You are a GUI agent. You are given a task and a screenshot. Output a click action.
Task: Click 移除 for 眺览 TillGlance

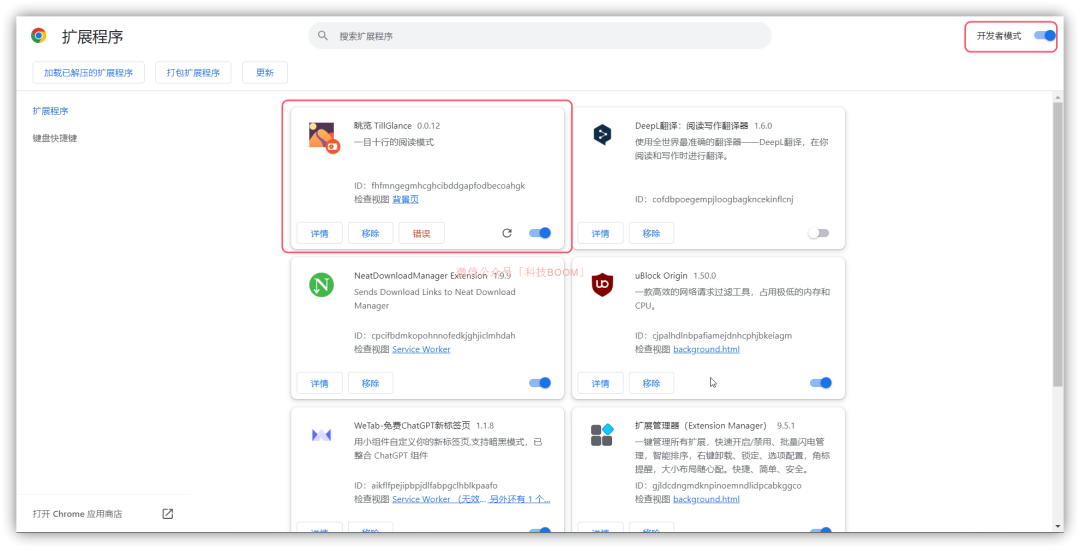coord(371,233)
